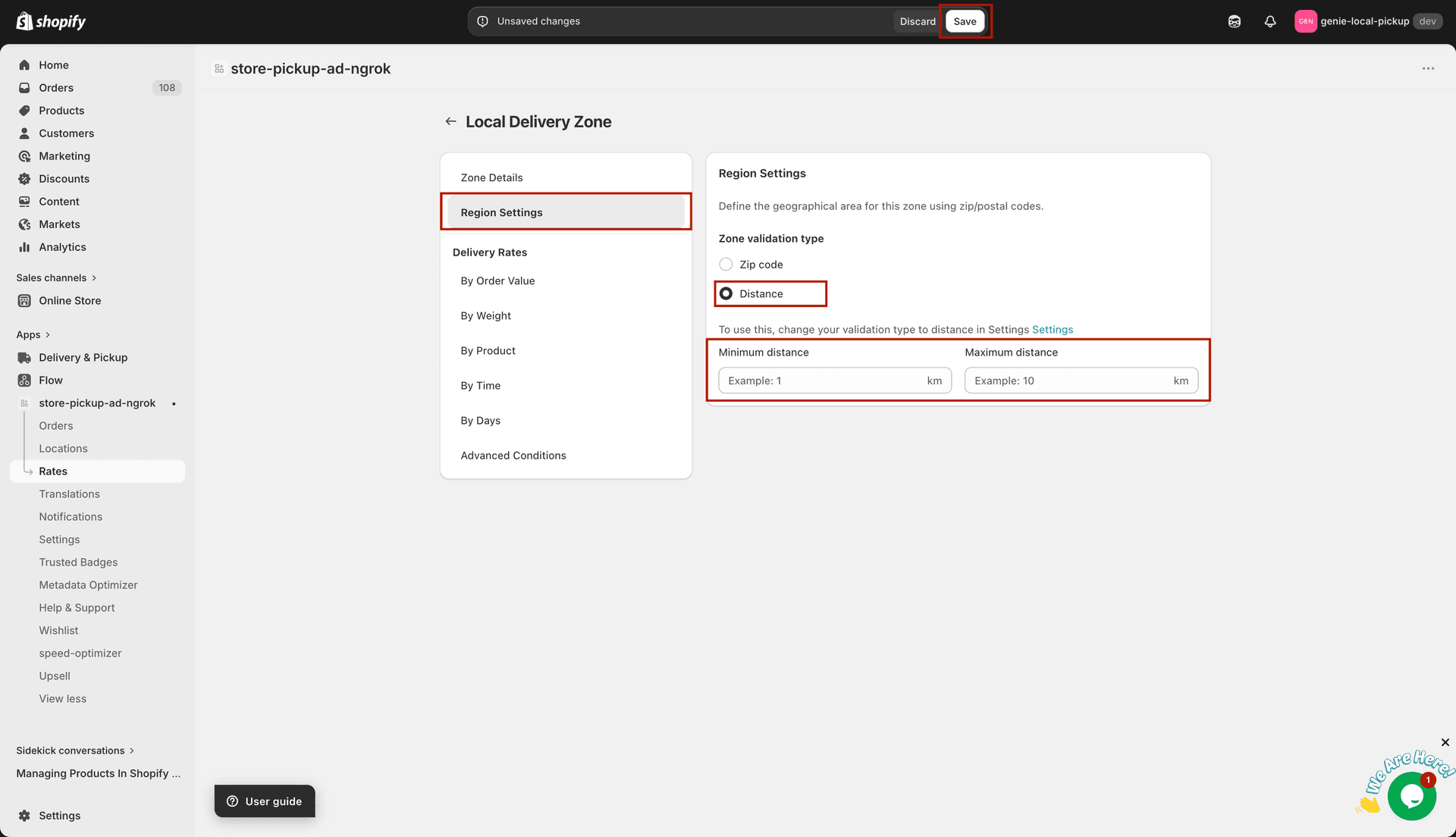Screen dimensions: 1456x837
Task: Collapse app submenu with View less
Action: tap(63, 699)
